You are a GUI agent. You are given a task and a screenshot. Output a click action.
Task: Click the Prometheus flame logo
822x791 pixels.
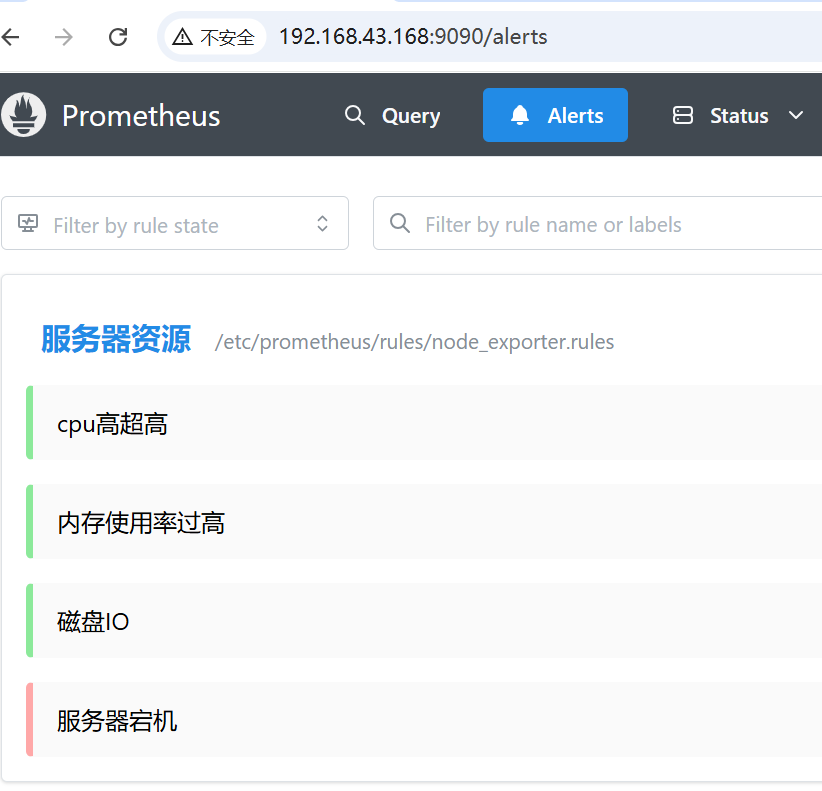[x=24, y=115]
